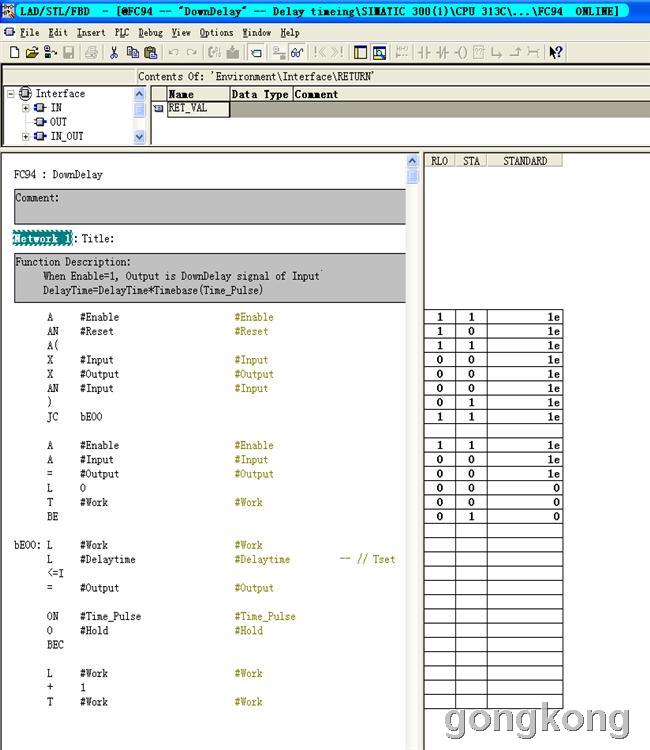Click the Function Description comment box
This screenshot has width=650, height=750.
pyautogui.click(x=210, y=278)
